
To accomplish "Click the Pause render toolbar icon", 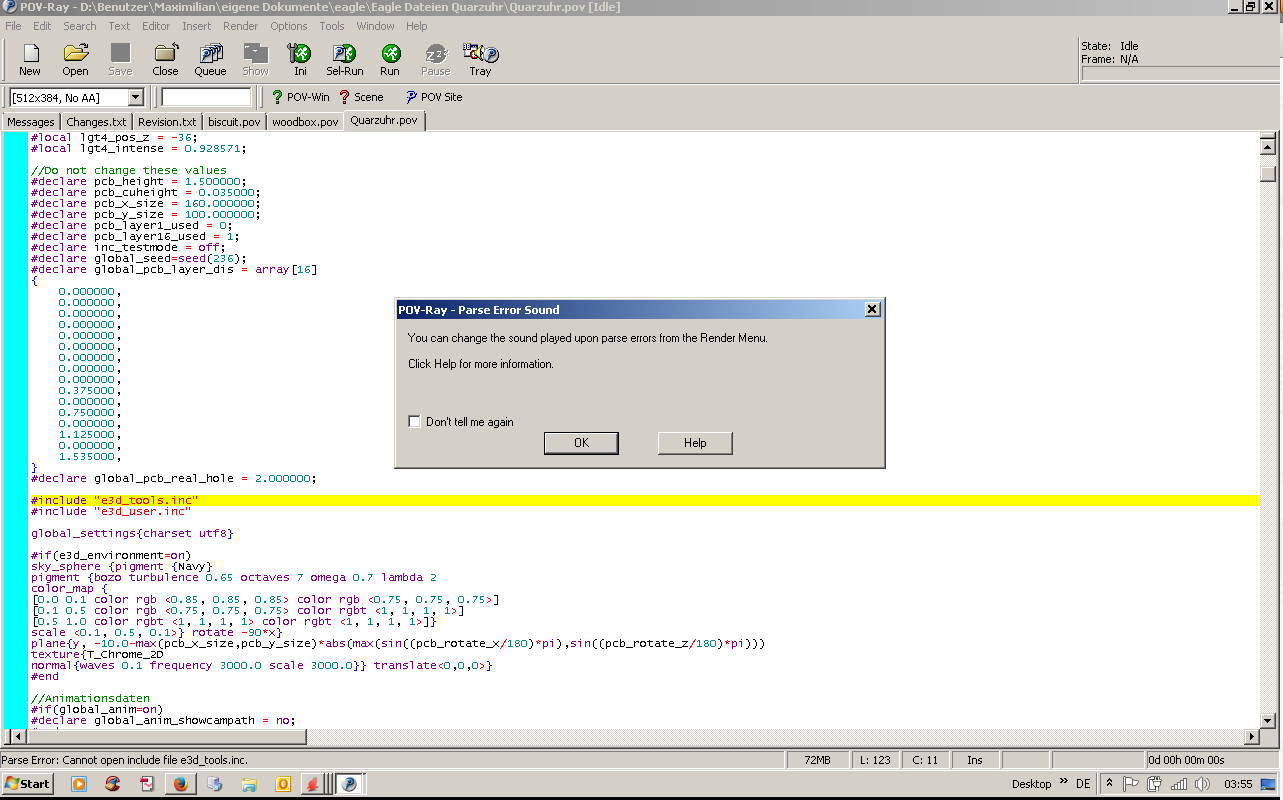I will point(436,60).
